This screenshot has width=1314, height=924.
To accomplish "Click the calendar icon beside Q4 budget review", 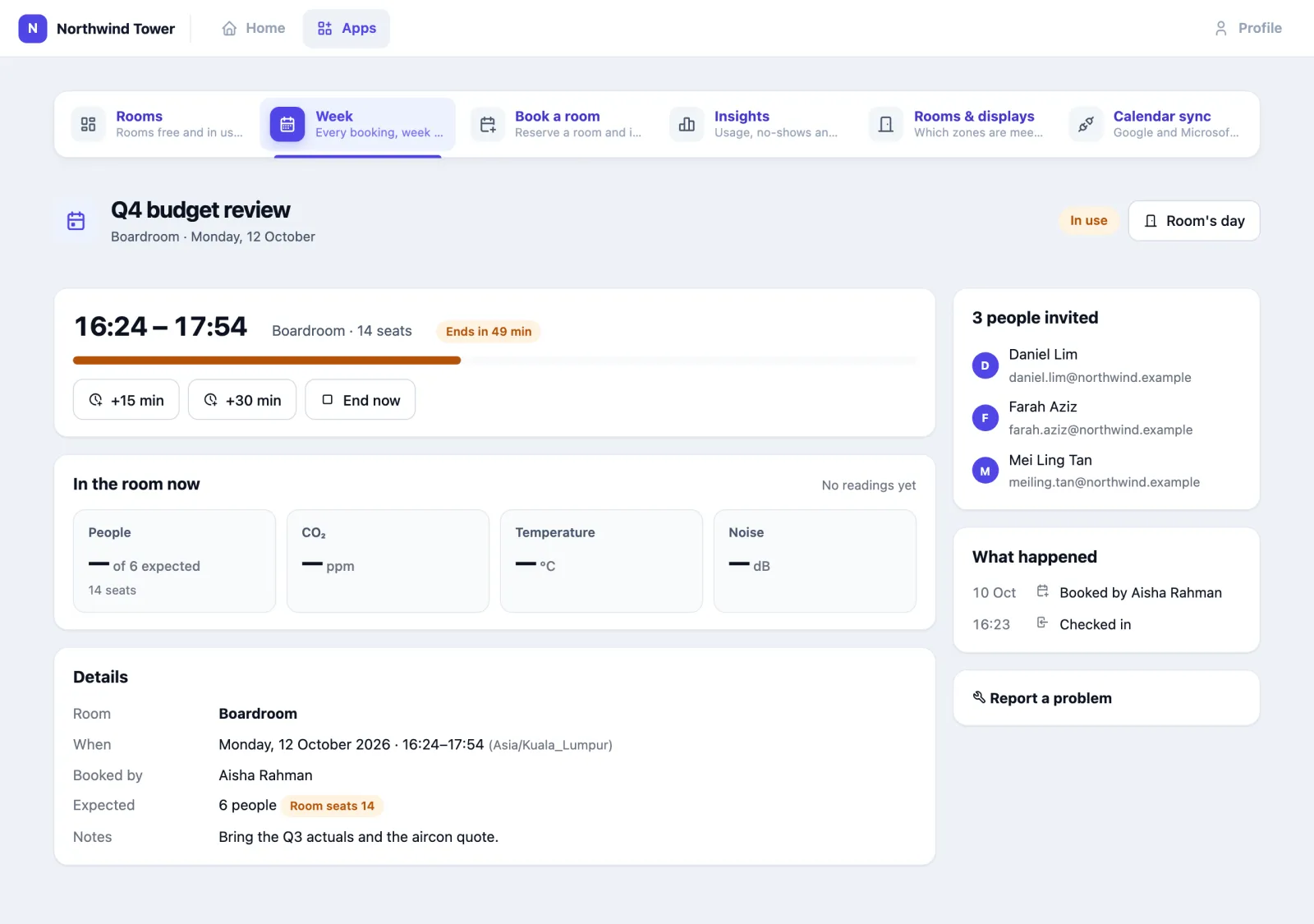I will [76, 221].
